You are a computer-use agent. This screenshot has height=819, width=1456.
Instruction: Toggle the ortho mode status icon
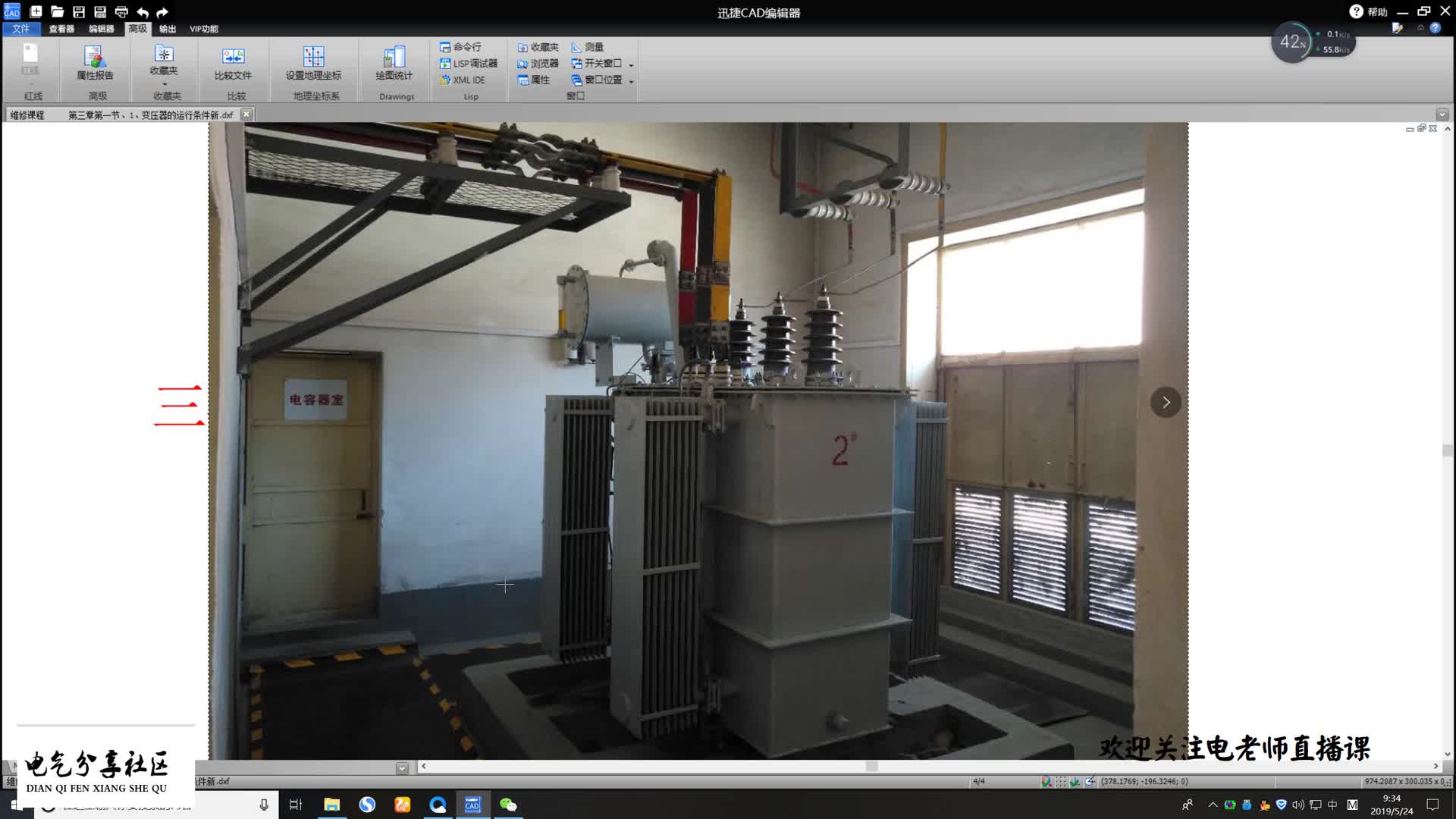(1075, 782)
